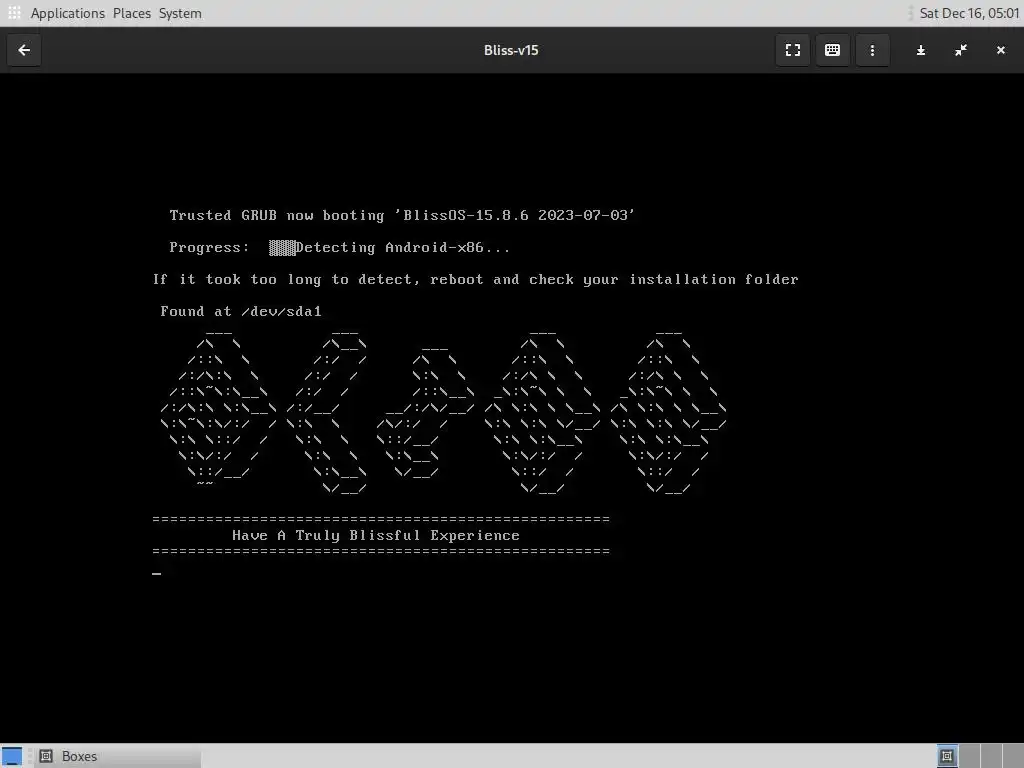Click the applications grid icon in the panel
The width and height of the screenshot is (1024, 768).
pyautogui.click(x=14, y=13)
